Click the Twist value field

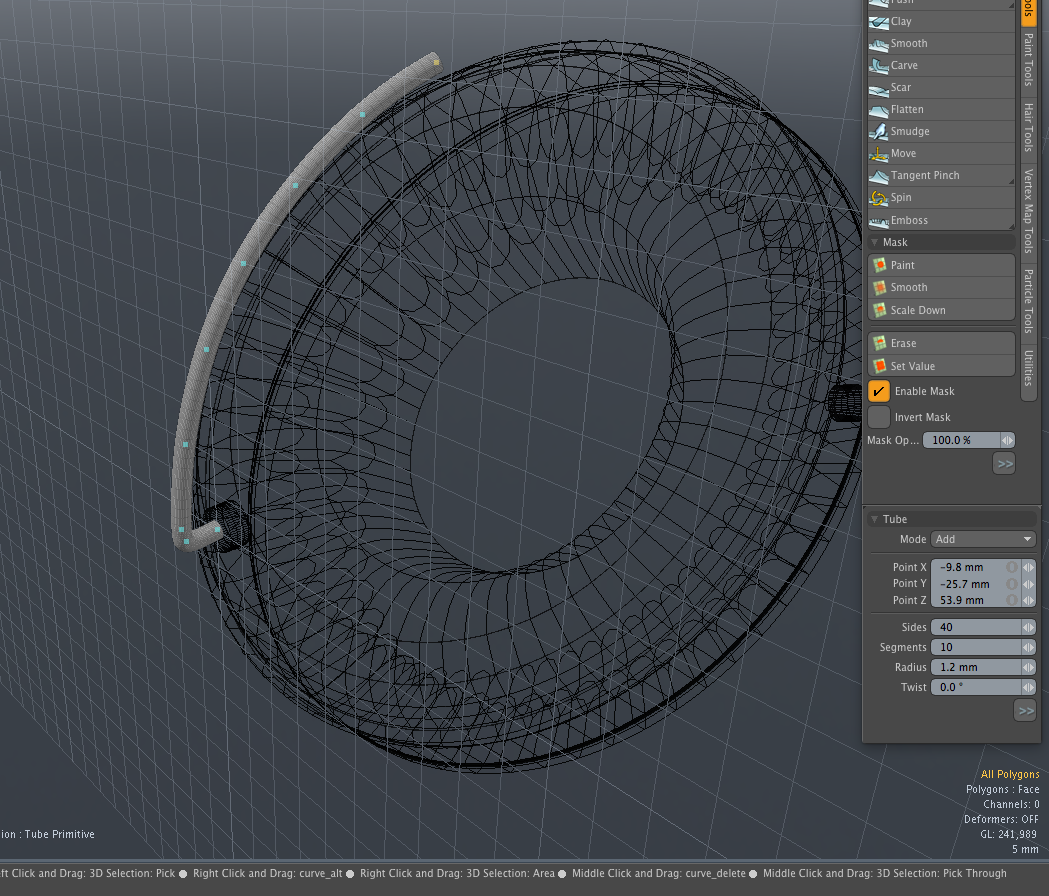[976, 688]
